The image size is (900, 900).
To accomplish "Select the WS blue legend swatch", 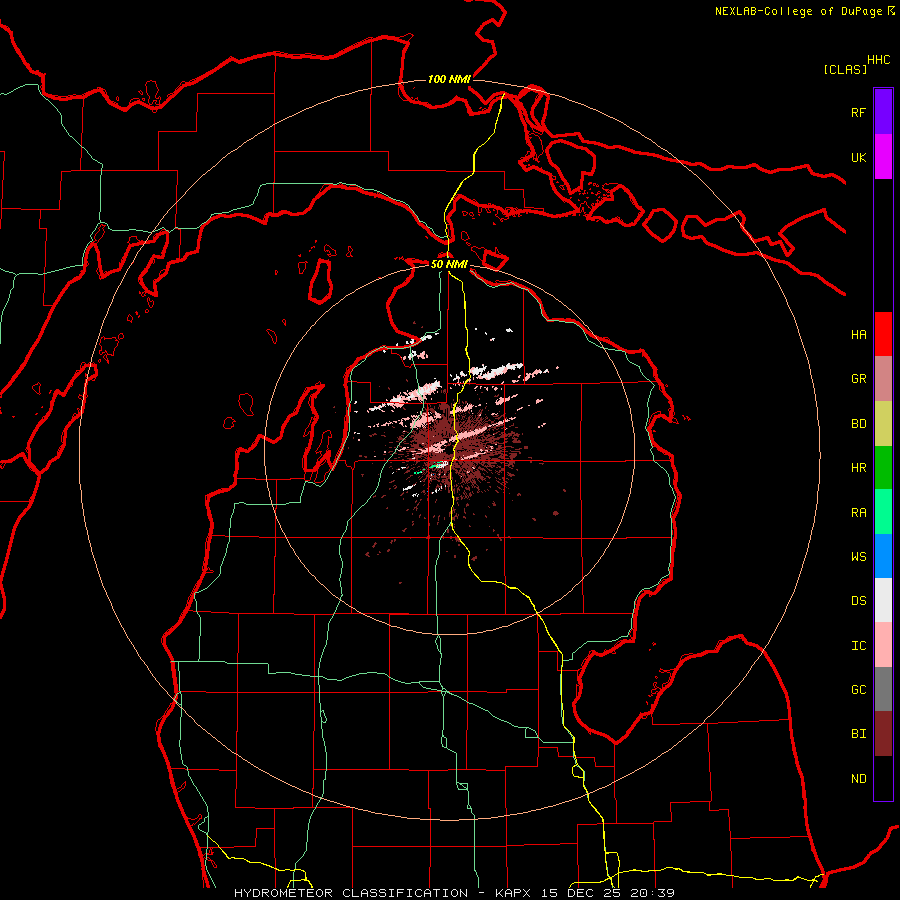I will 883,556.
